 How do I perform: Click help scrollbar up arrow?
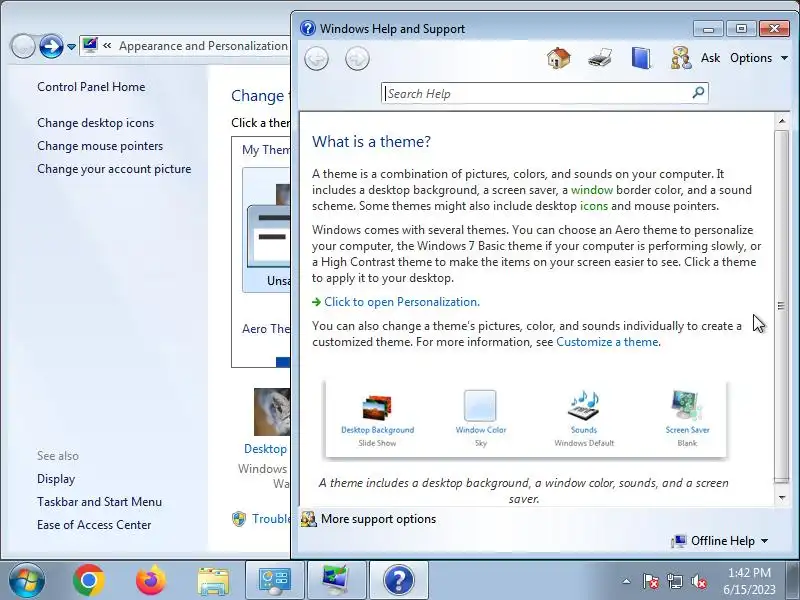(782, 121)
